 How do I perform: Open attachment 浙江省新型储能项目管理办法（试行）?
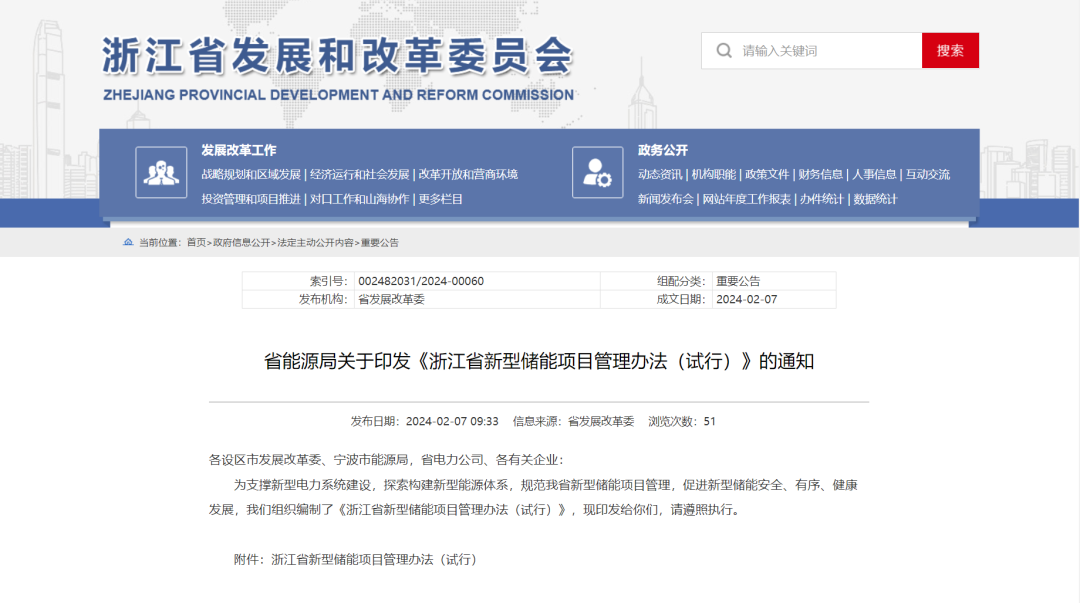click(374, 559)
